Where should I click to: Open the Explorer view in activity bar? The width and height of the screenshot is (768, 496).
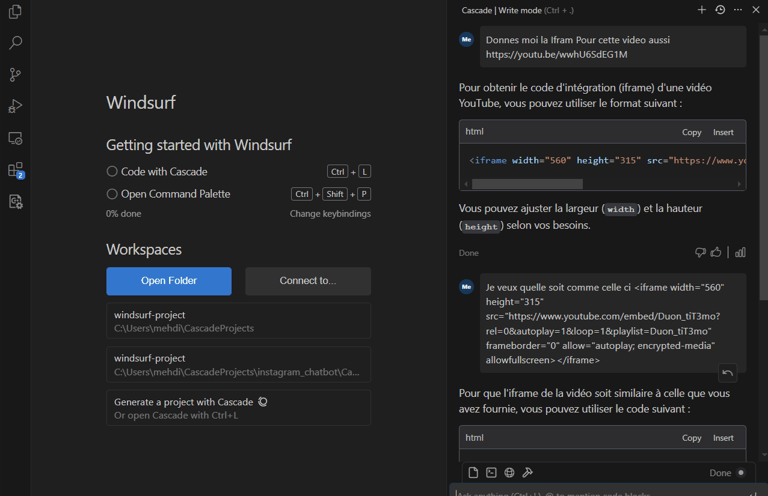(x=15, y=12)
